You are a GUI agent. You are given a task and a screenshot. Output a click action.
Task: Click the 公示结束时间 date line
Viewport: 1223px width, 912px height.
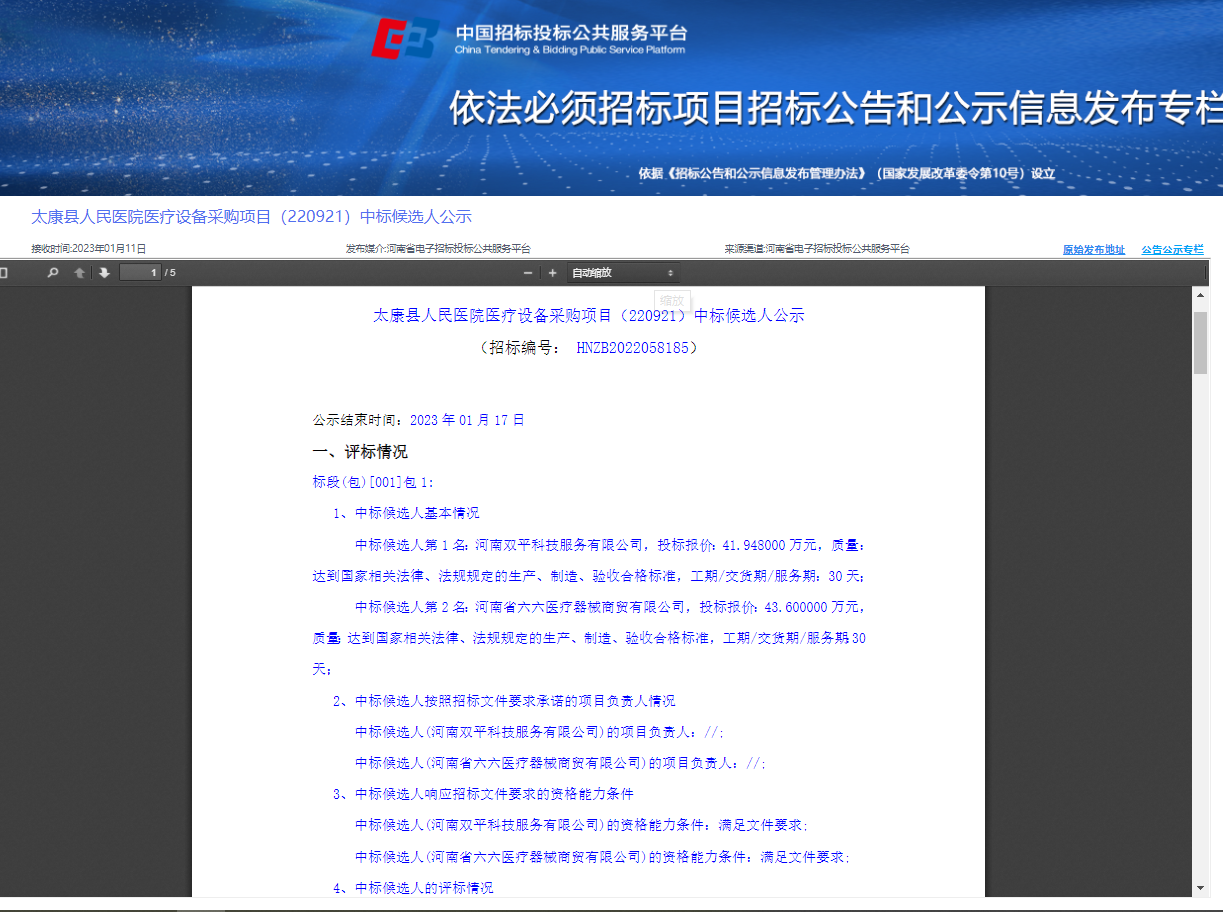pyautogui.click(x=418, y=420)
